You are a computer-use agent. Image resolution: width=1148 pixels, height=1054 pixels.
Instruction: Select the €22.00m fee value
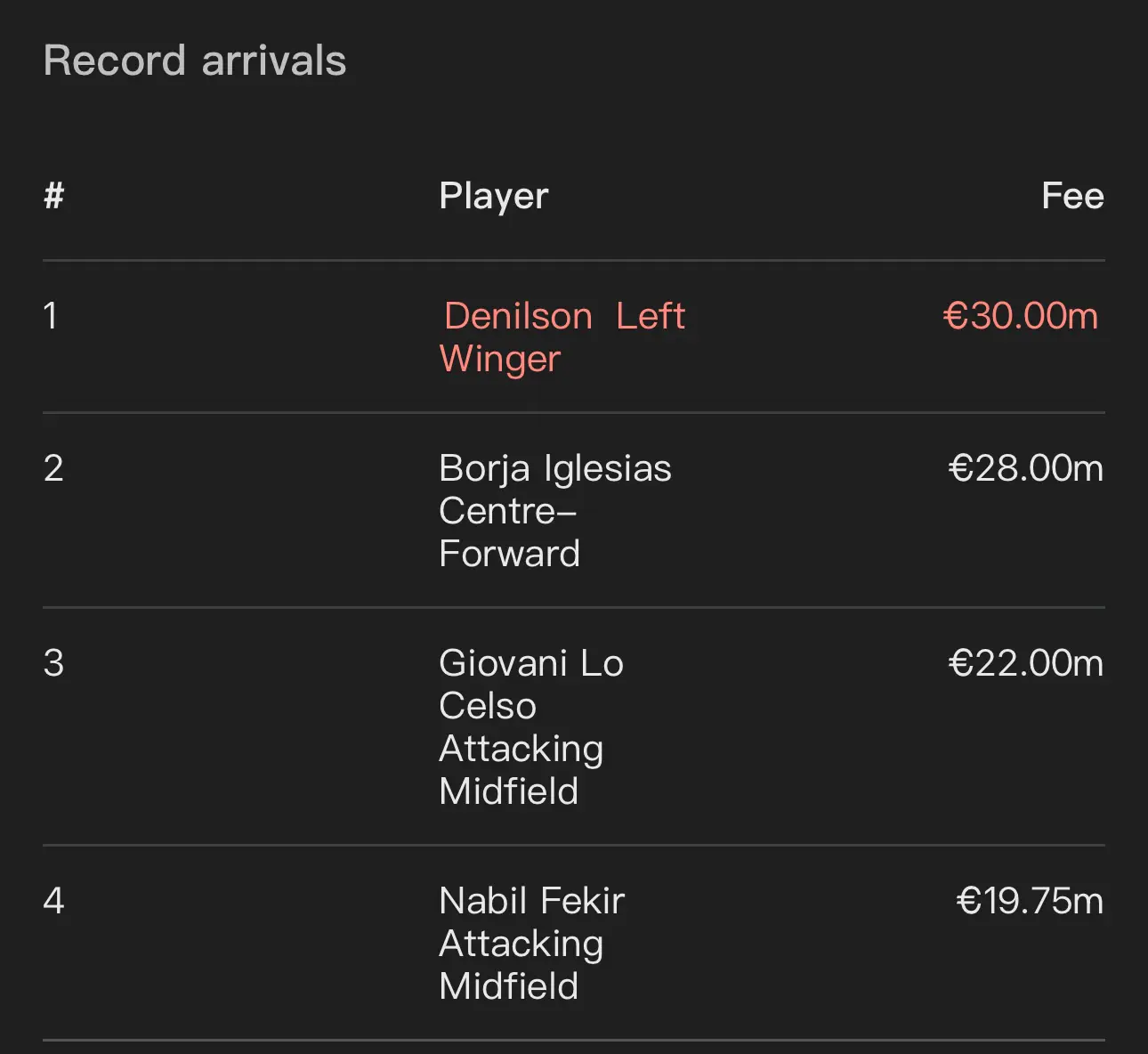[x=1025, y=663]
